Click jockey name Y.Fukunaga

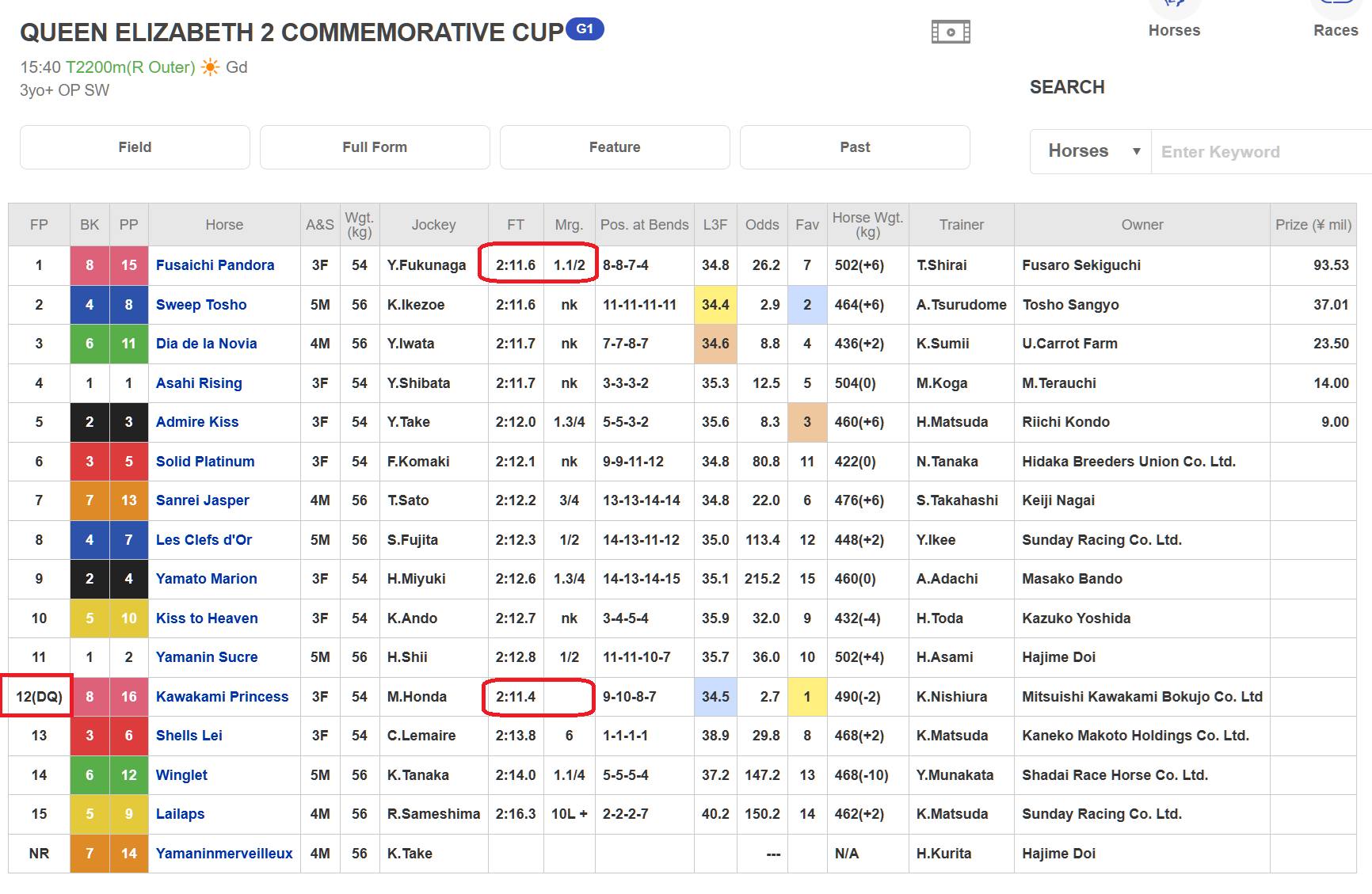click(x=426, y=265)
